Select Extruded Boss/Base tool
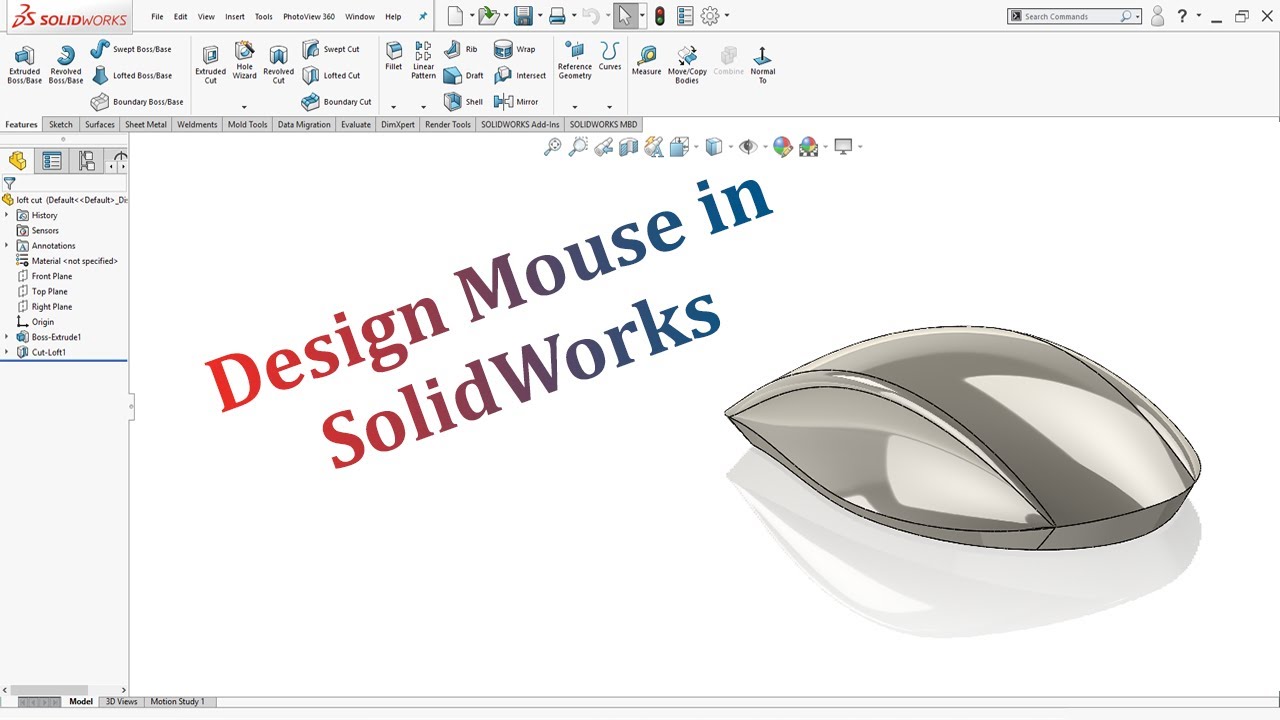 pyautogui.click(x=24, y=65)
